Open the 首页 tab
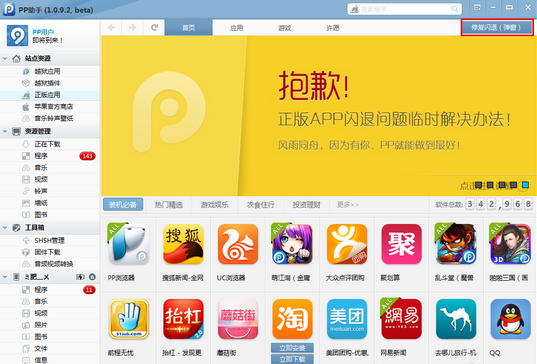The height and width of the screenshot is (364, 537). (x=188, y=27)
